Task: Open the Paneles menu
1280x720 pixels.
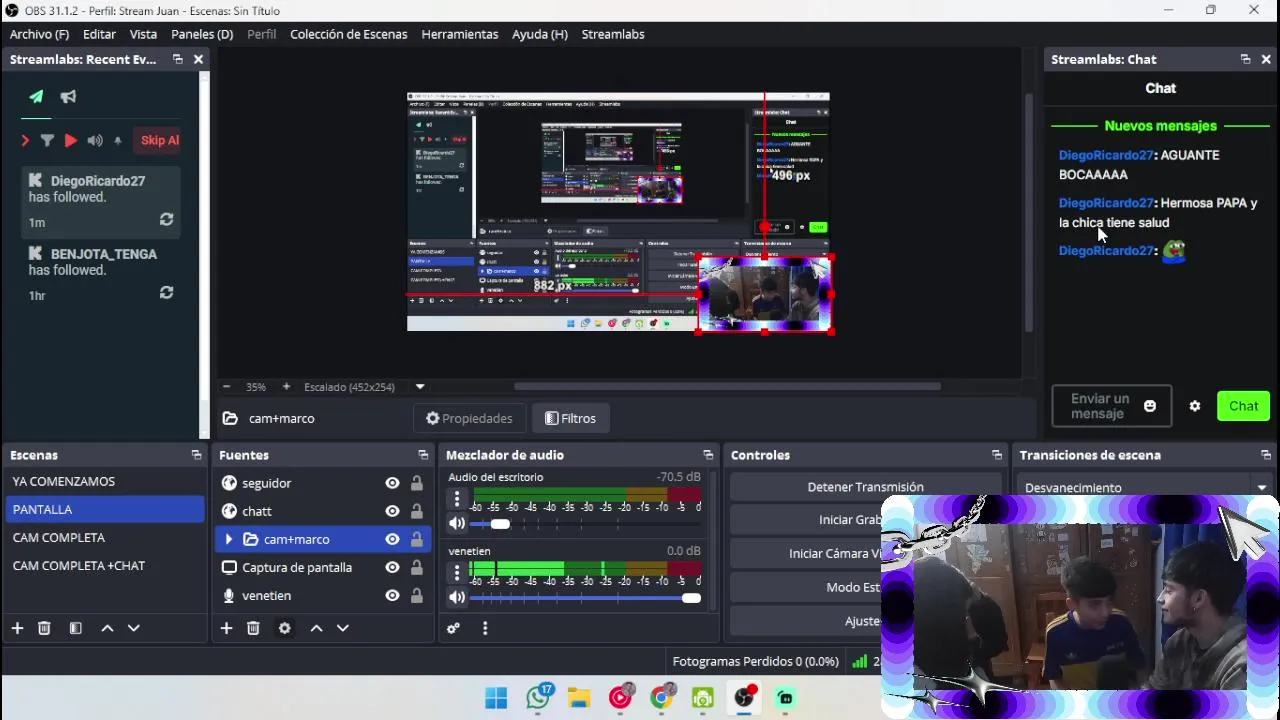Action: [202, 34]
